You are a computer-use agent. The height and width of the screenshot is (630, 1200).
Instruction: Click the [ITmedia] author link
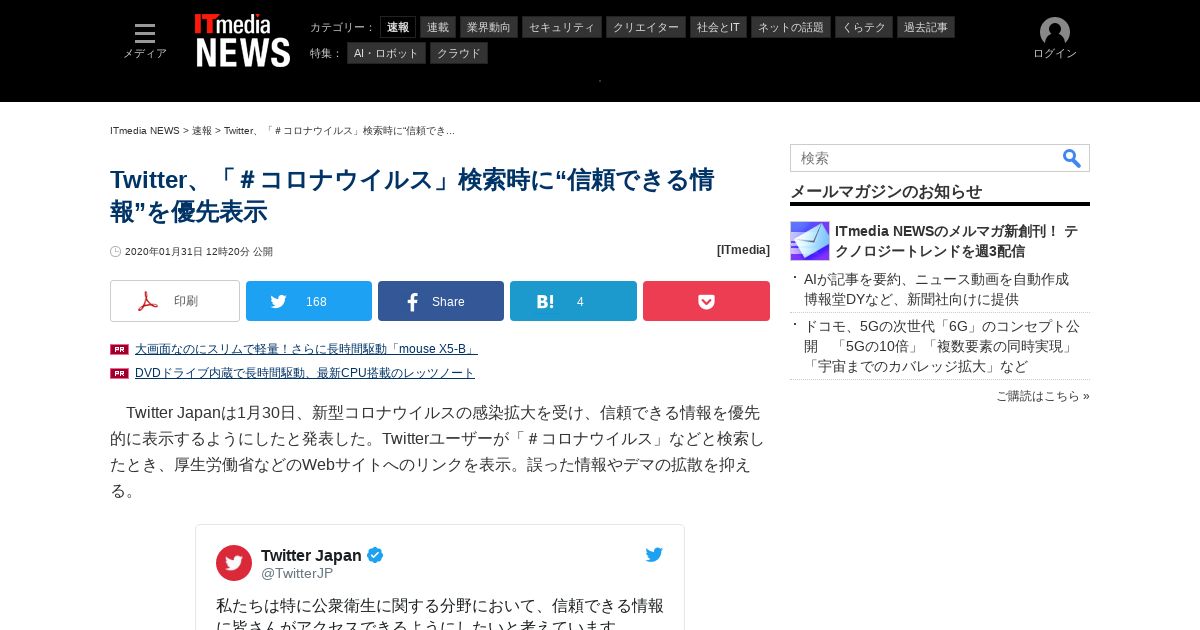point(743,250)
